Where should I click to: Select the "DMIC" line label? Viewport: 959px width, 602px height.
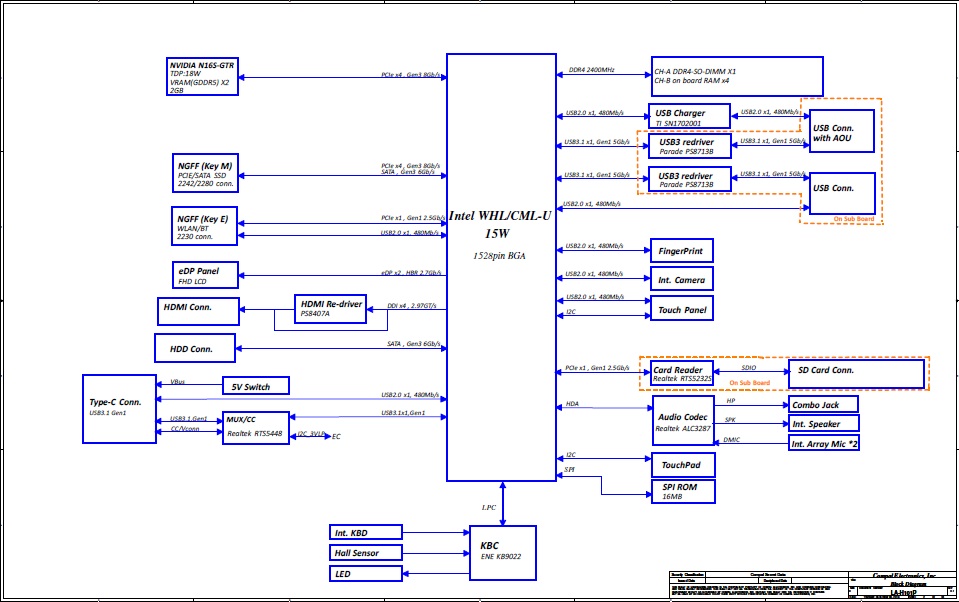tap(731, 439)
